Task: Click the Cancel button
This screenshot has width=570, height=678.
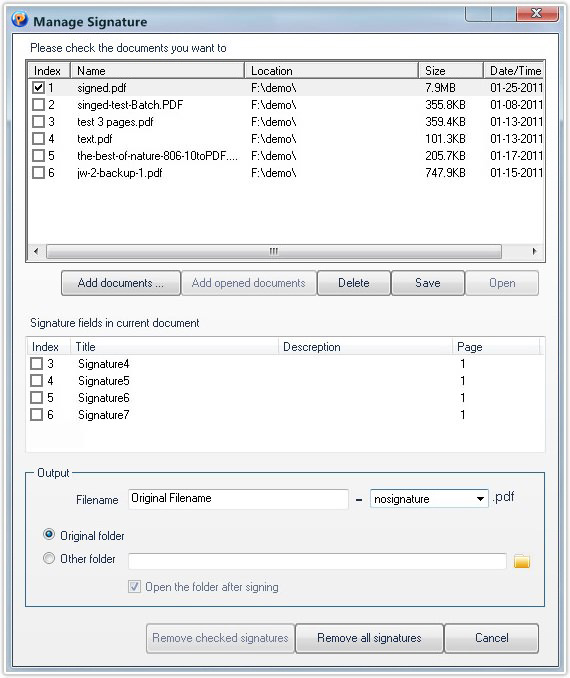Action: (492, 638)
